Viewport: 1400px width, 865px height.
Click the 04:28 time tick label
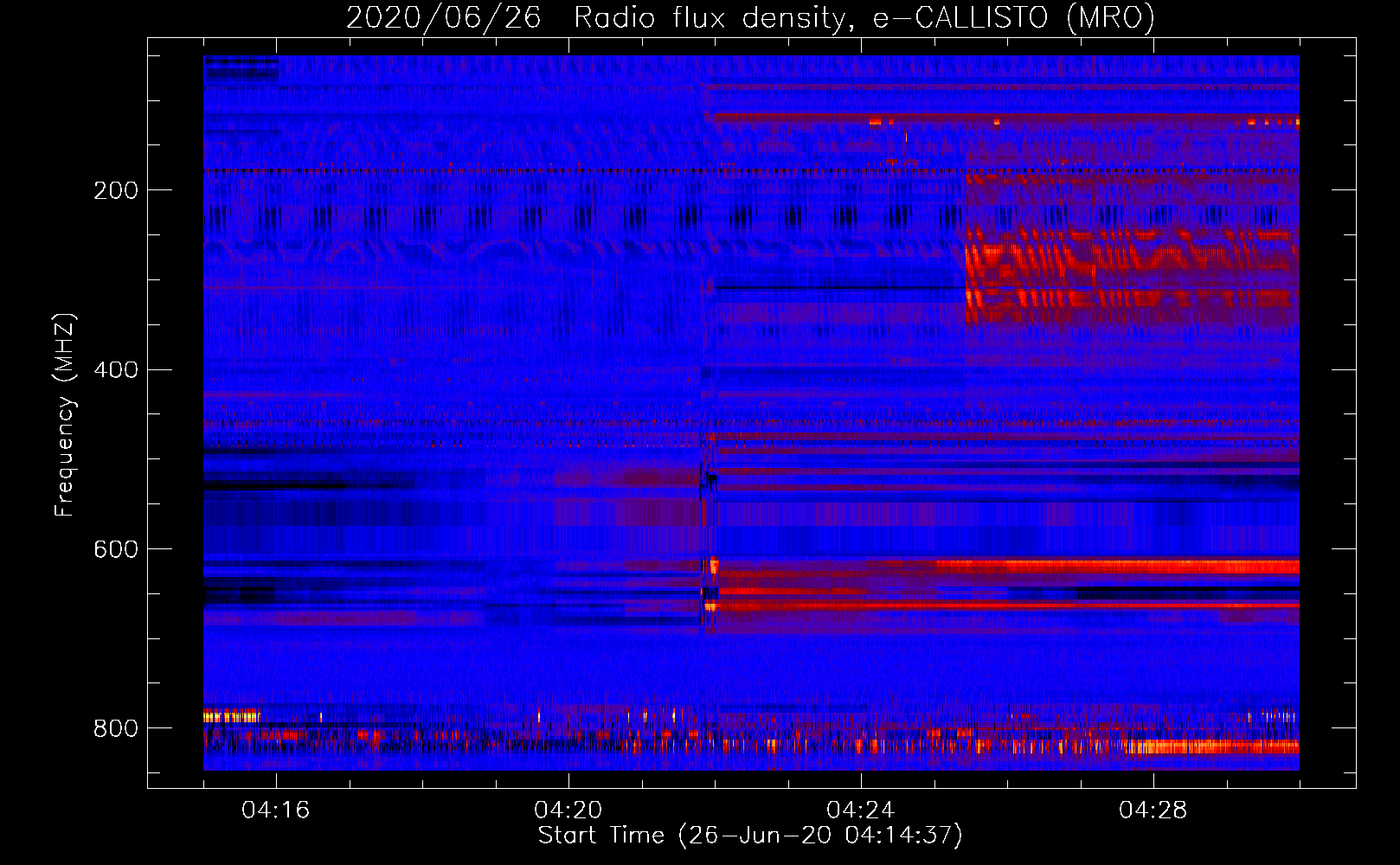tap(1153, 810)
